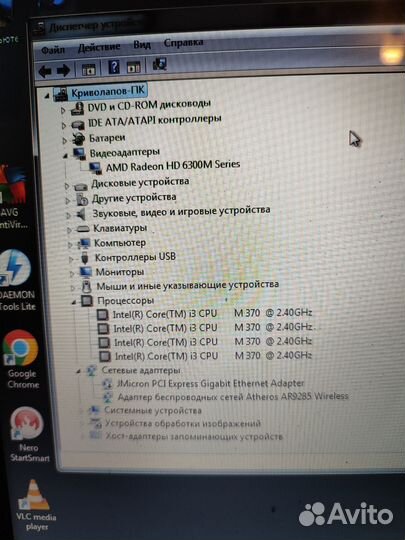Expand the Другие устройства node

point(68,200)
